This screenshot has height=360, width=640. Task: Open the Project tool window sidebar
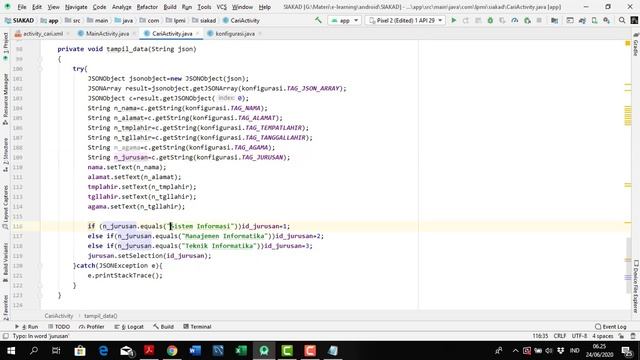[x=5, y=47]
